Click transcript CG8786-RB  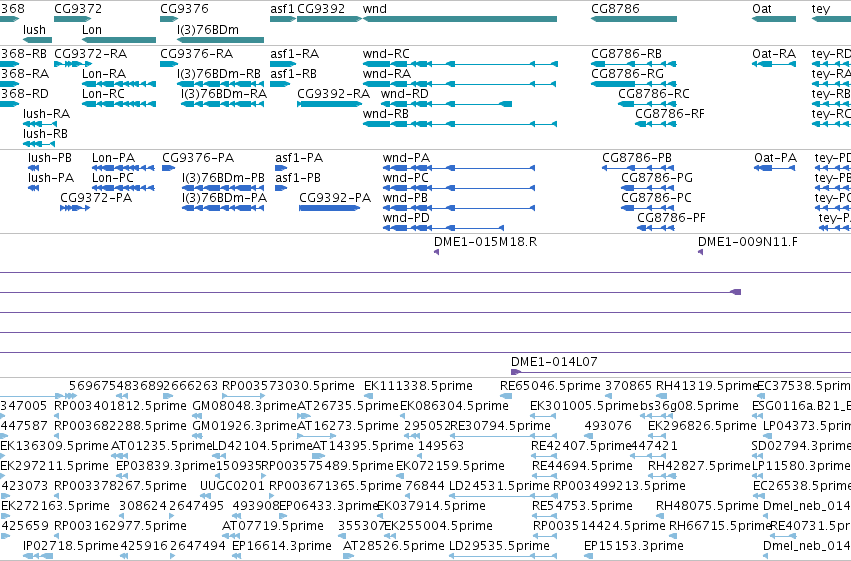click(x=634, y=64)
